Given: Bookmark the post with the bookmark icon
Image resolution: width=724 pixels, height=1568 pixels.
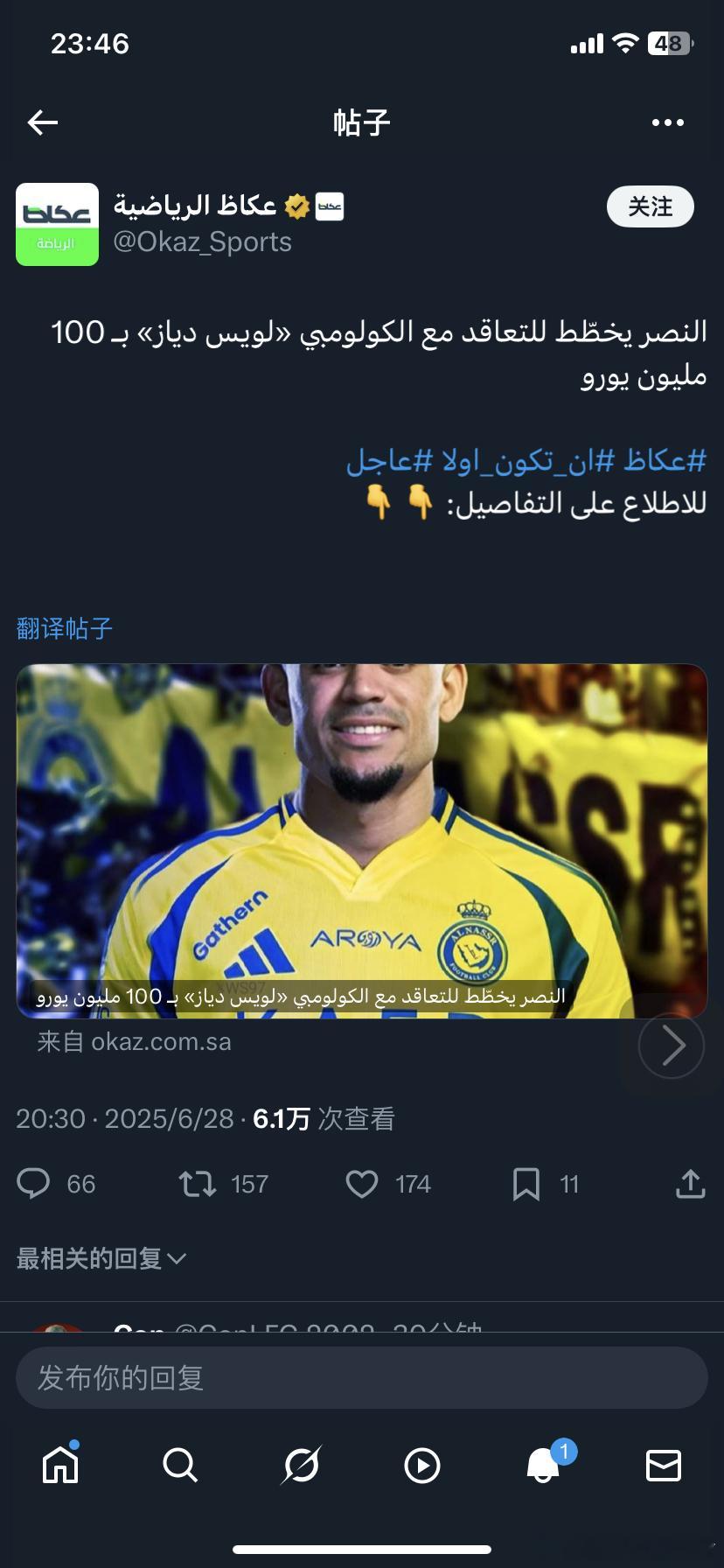Looking at the screenshot, I should pos(526,1184).
